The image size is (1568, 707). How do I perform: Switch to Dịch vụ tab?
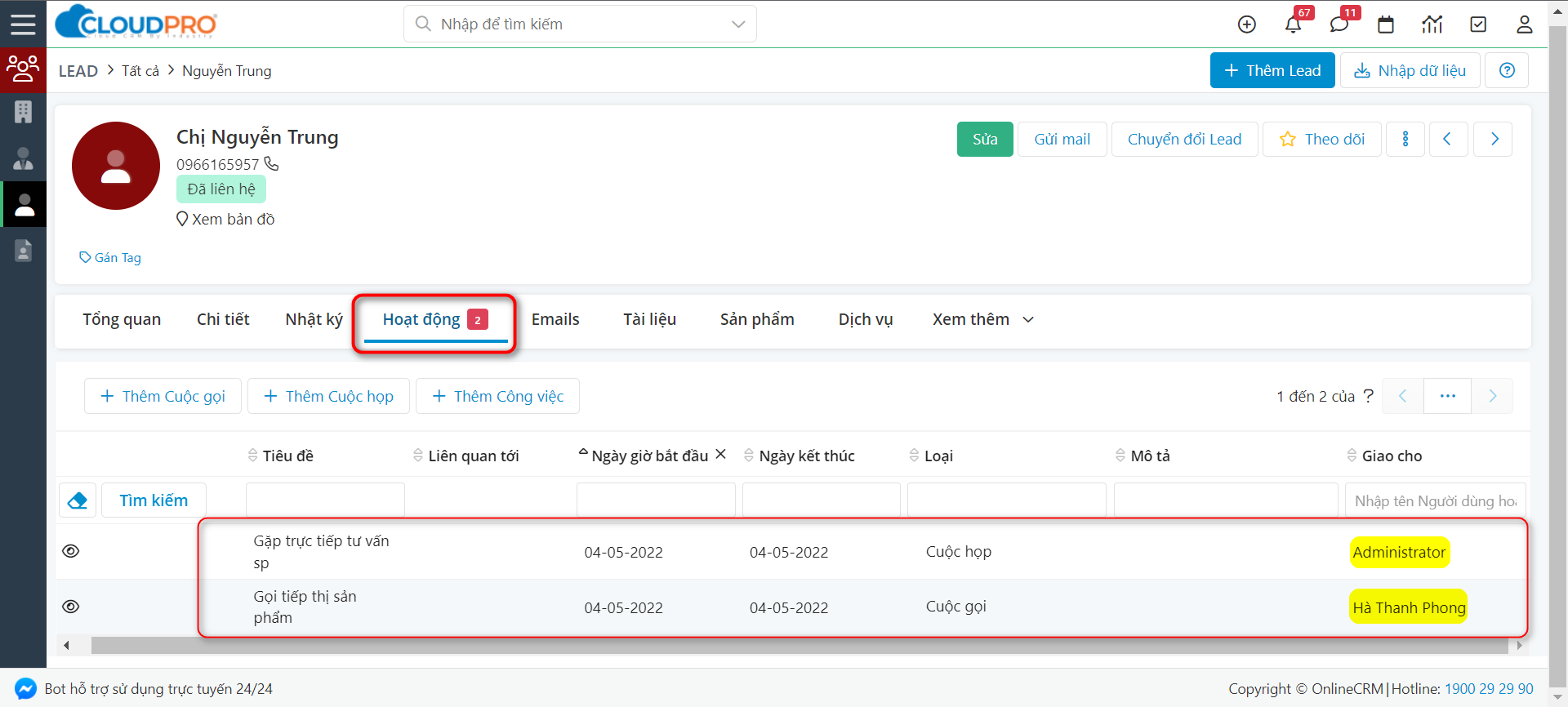click(866, 319)
